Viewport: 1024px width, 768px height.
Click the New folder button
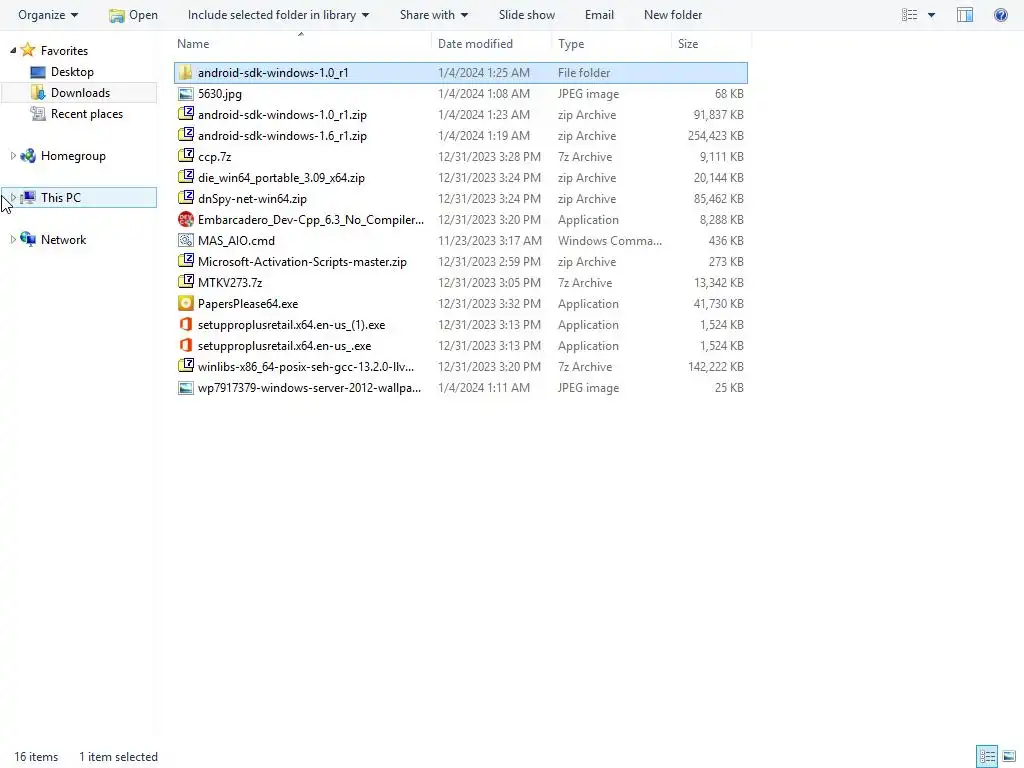[673, 14]
